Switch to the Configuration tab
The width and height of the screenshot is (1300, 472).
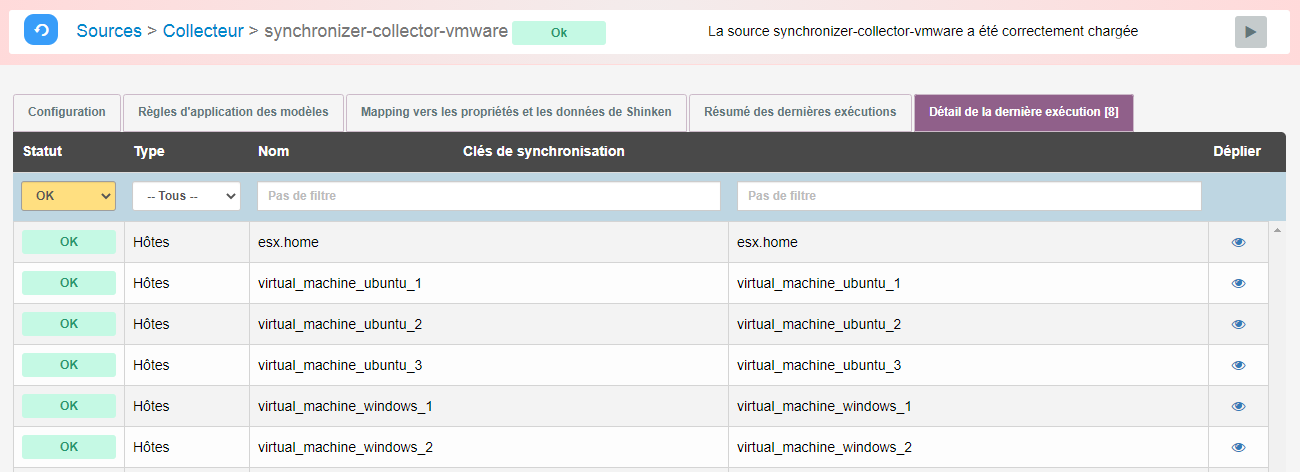point(67,112)
